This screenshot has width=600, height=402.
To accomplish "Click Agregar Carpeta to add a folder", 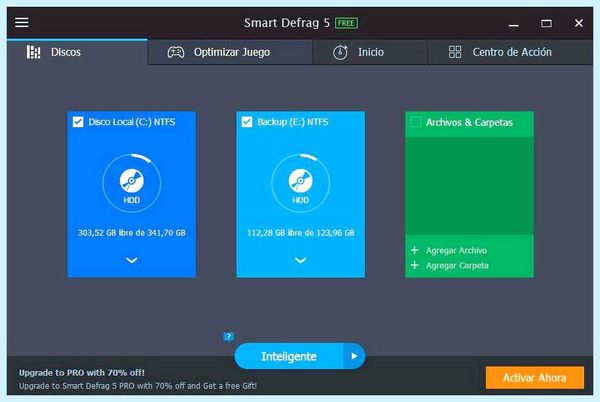I will [449, 265].
